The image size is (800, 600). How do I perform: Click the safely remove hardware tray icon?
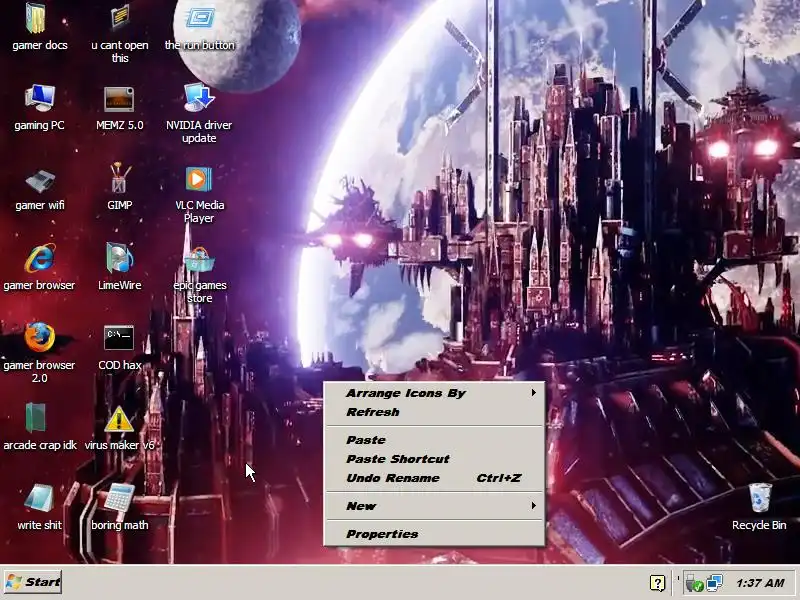[694, 583]
